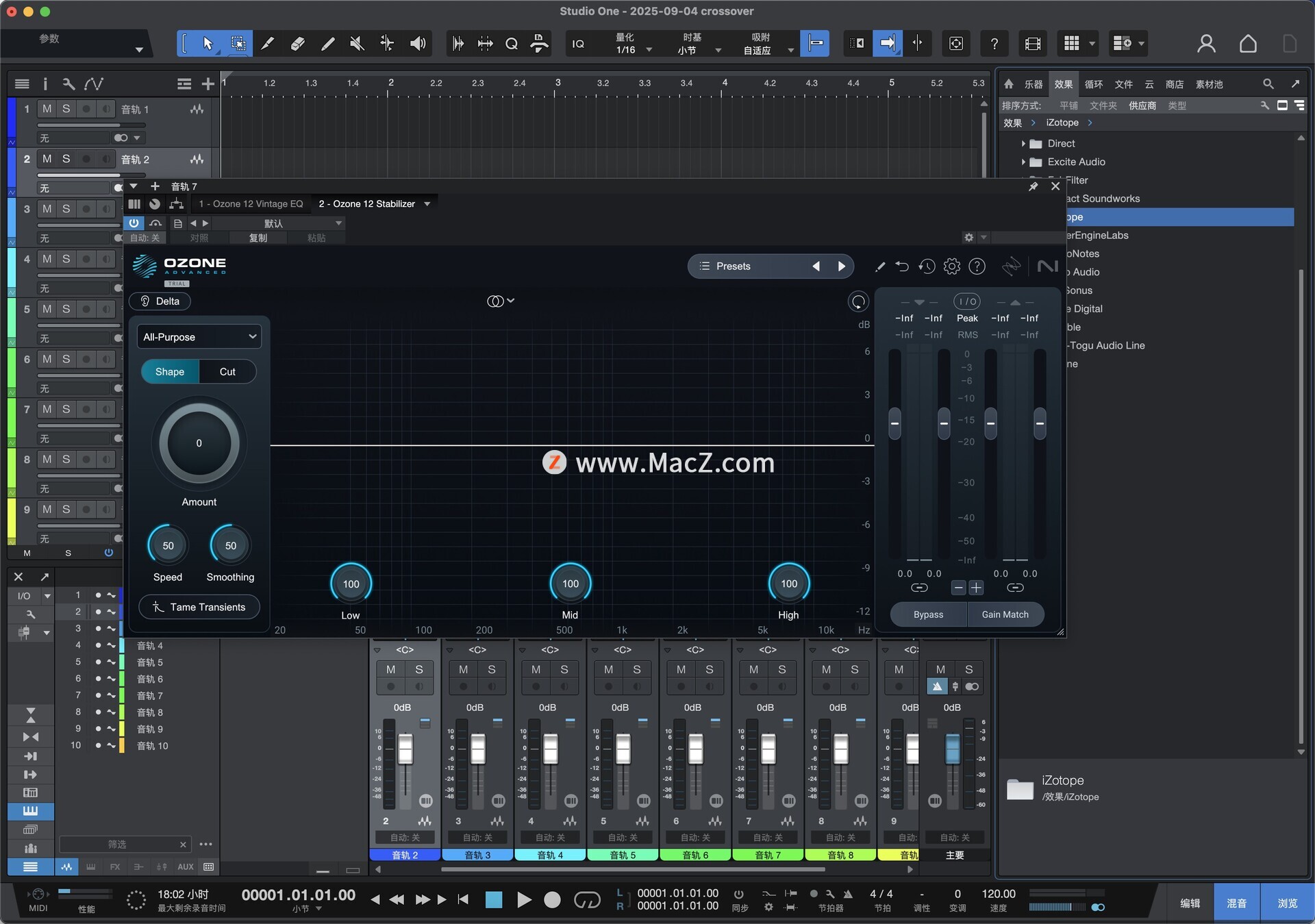Open Ozone help question mark
Screen dimensions: 1315x924
click(977, 266)
